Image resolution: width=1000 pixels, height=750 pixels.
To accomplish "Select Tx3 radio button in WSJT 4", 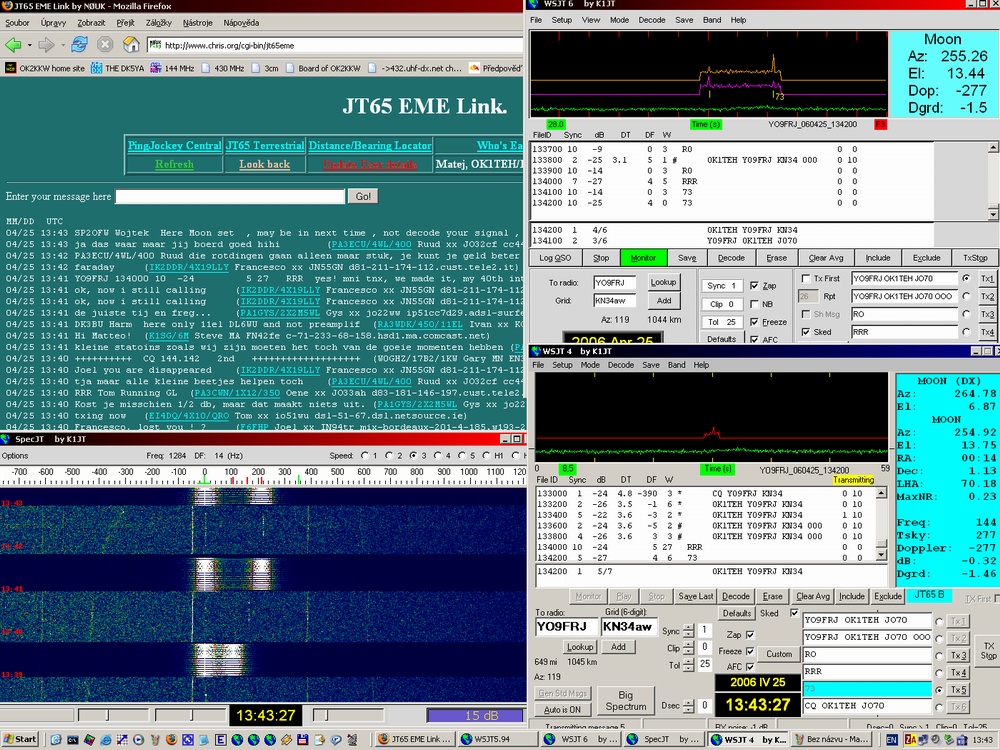I will point(939,656).
